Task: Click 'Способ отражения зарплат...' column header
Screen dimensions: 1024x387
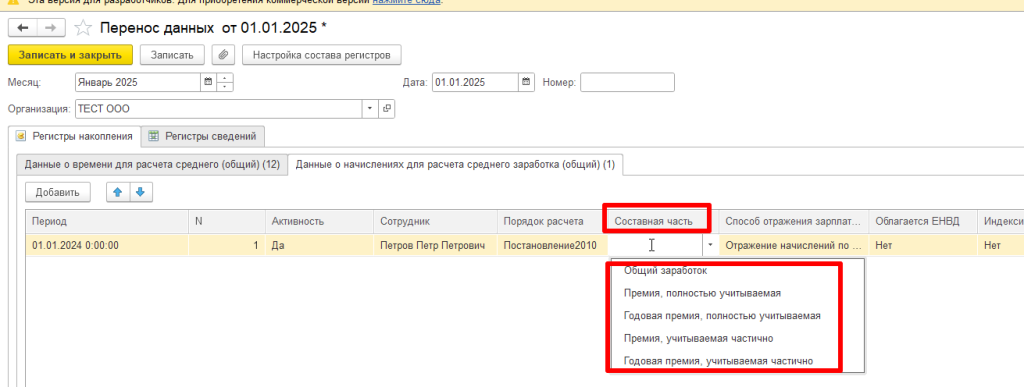Action: pos(793,222)
